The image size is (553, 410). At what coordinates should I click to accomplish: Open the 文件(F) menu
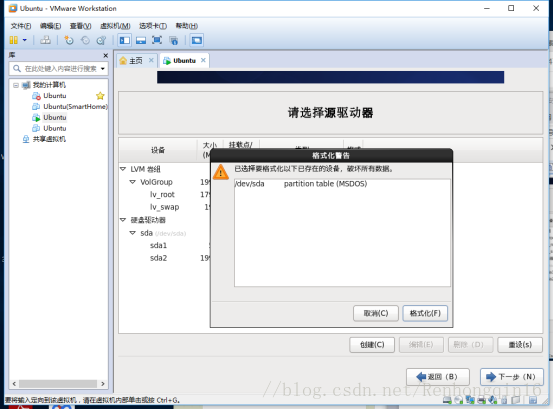tap(20, 26)
